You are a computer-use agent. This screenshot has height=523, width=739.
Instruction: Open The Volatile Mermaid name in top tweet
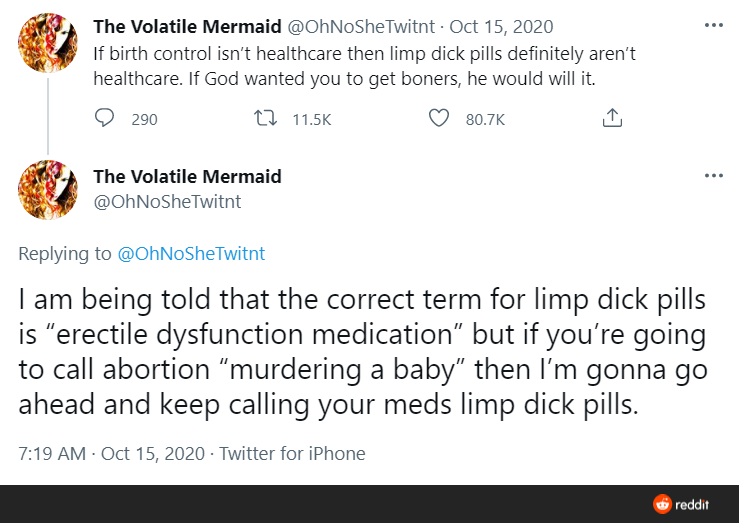(187, 23)
